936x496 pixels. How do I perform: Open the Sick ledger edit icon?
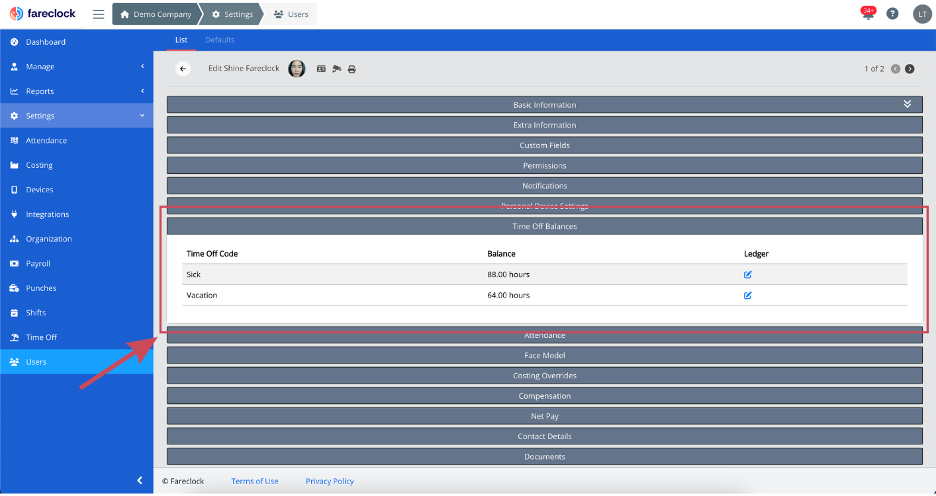[747, 275]
